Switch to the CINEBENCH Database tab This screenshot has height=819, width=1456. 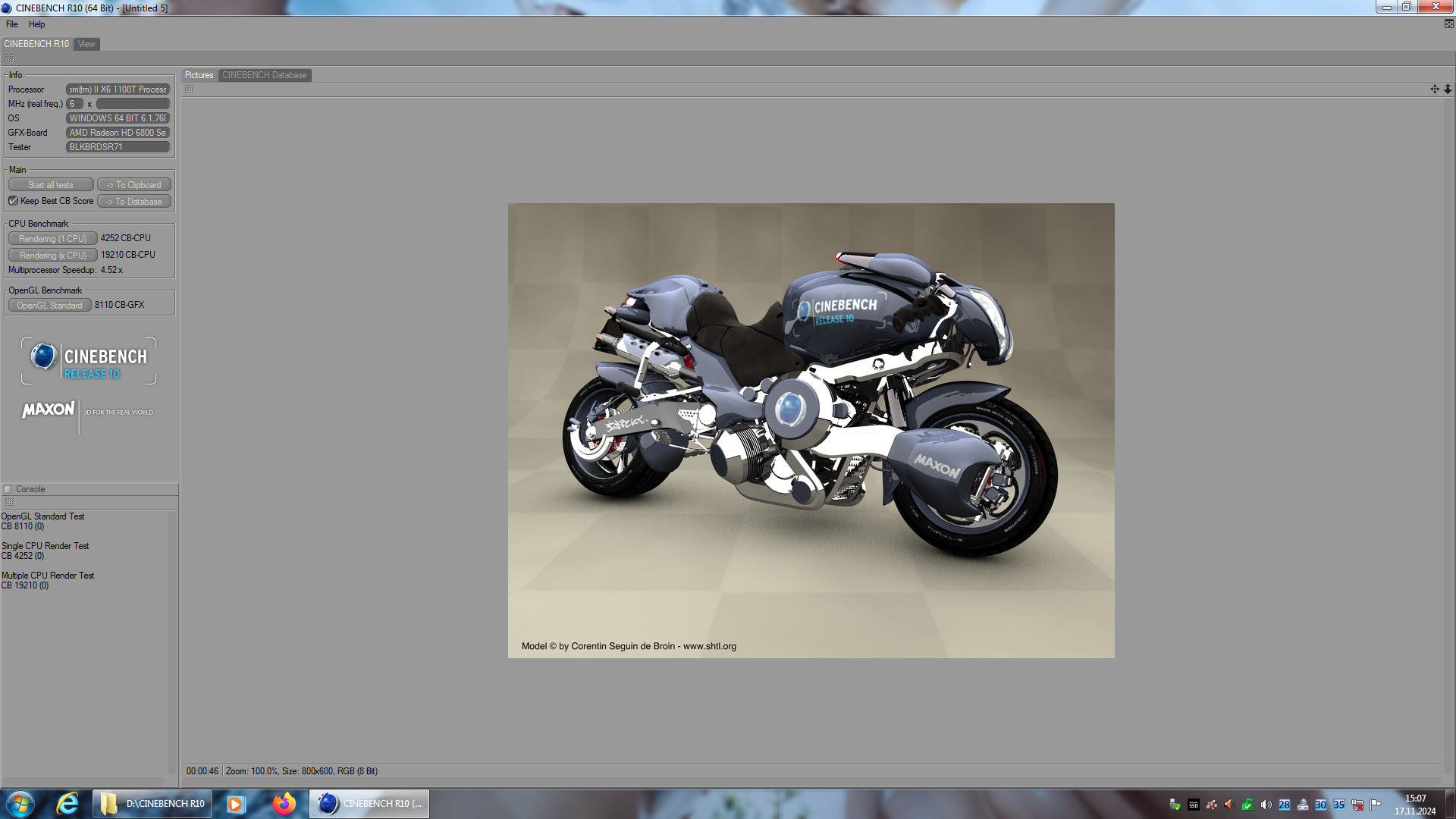point(264,75)
